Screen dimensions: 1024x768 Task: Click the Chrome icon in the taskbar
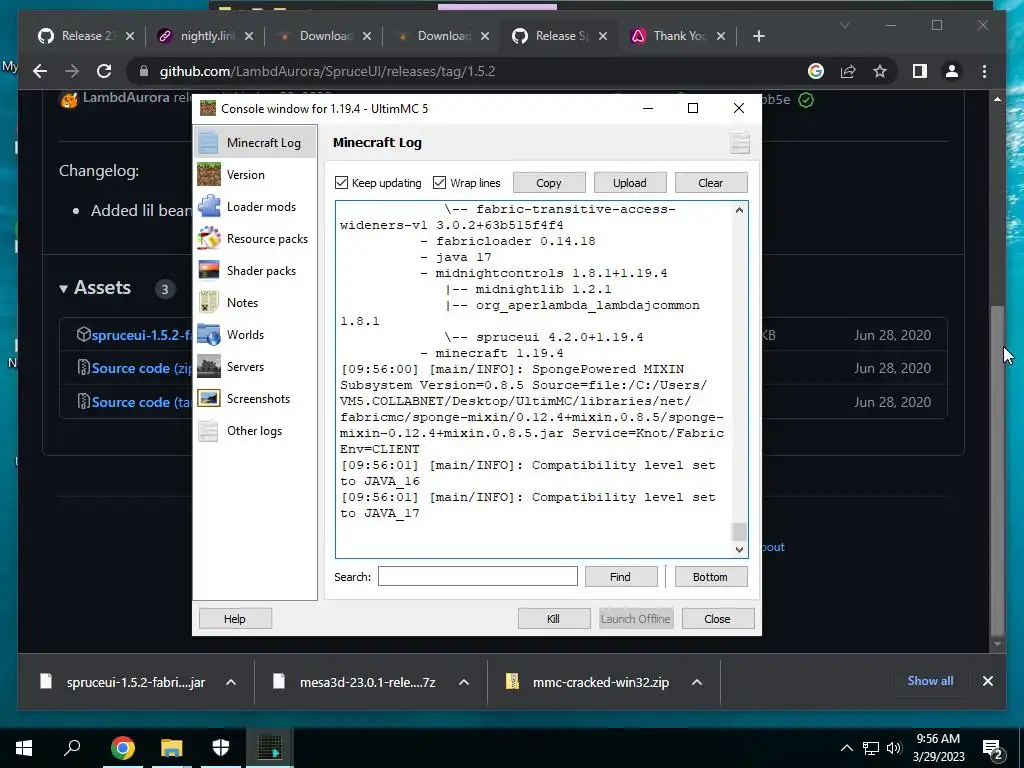(x=122, y=748)
